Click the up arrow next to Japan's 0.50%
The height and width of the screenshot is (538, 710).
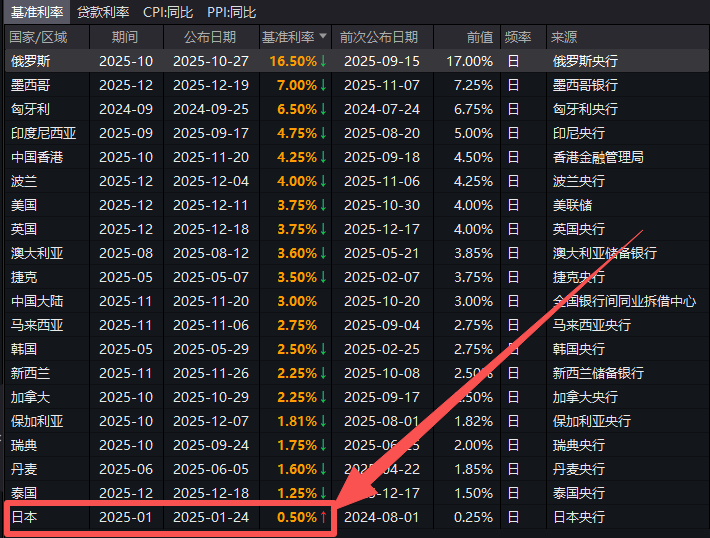point(323,517)
